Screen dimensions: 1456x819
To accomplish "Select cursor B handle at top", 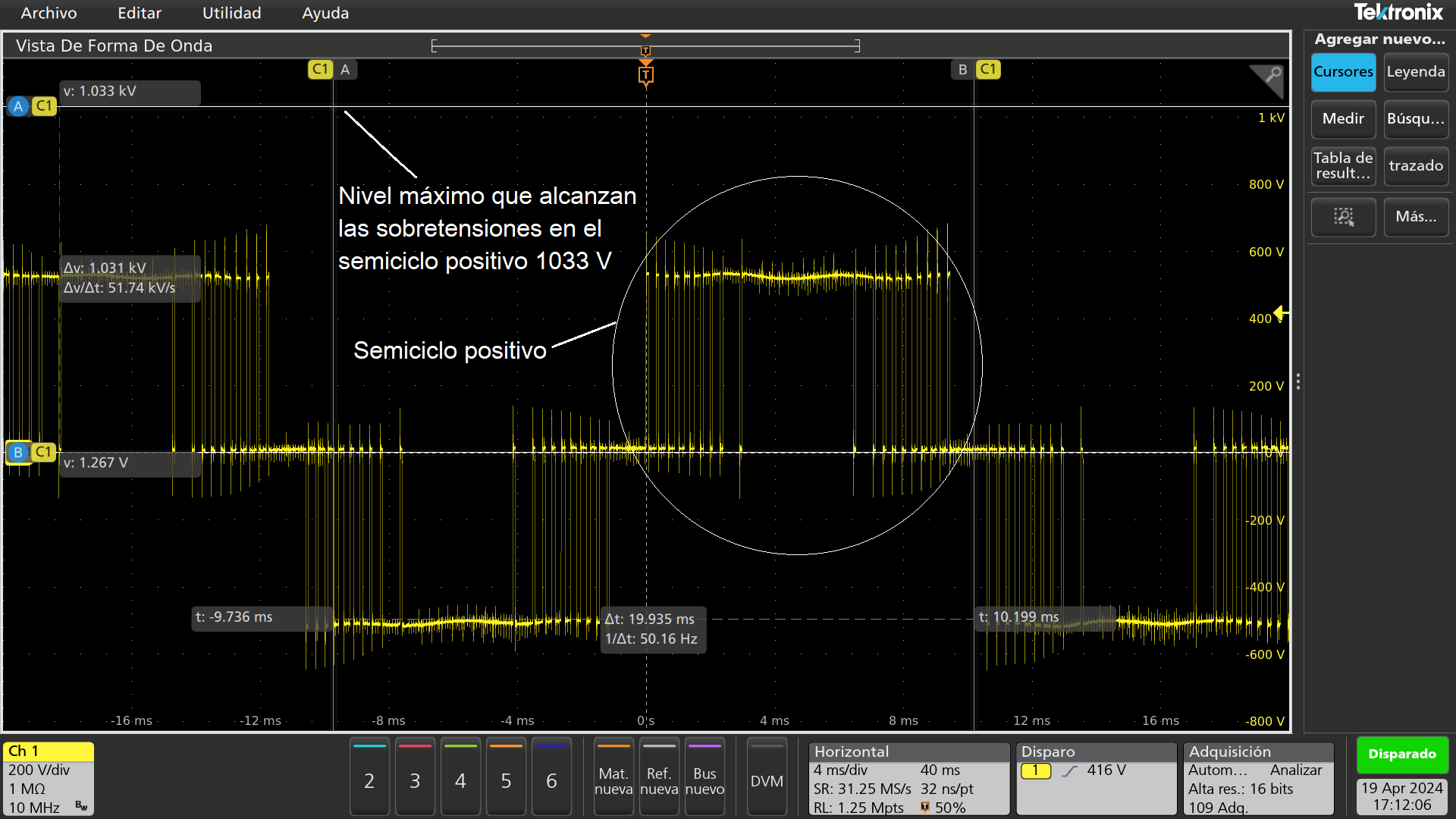I will pyautogui.click(x=975, y=70).
